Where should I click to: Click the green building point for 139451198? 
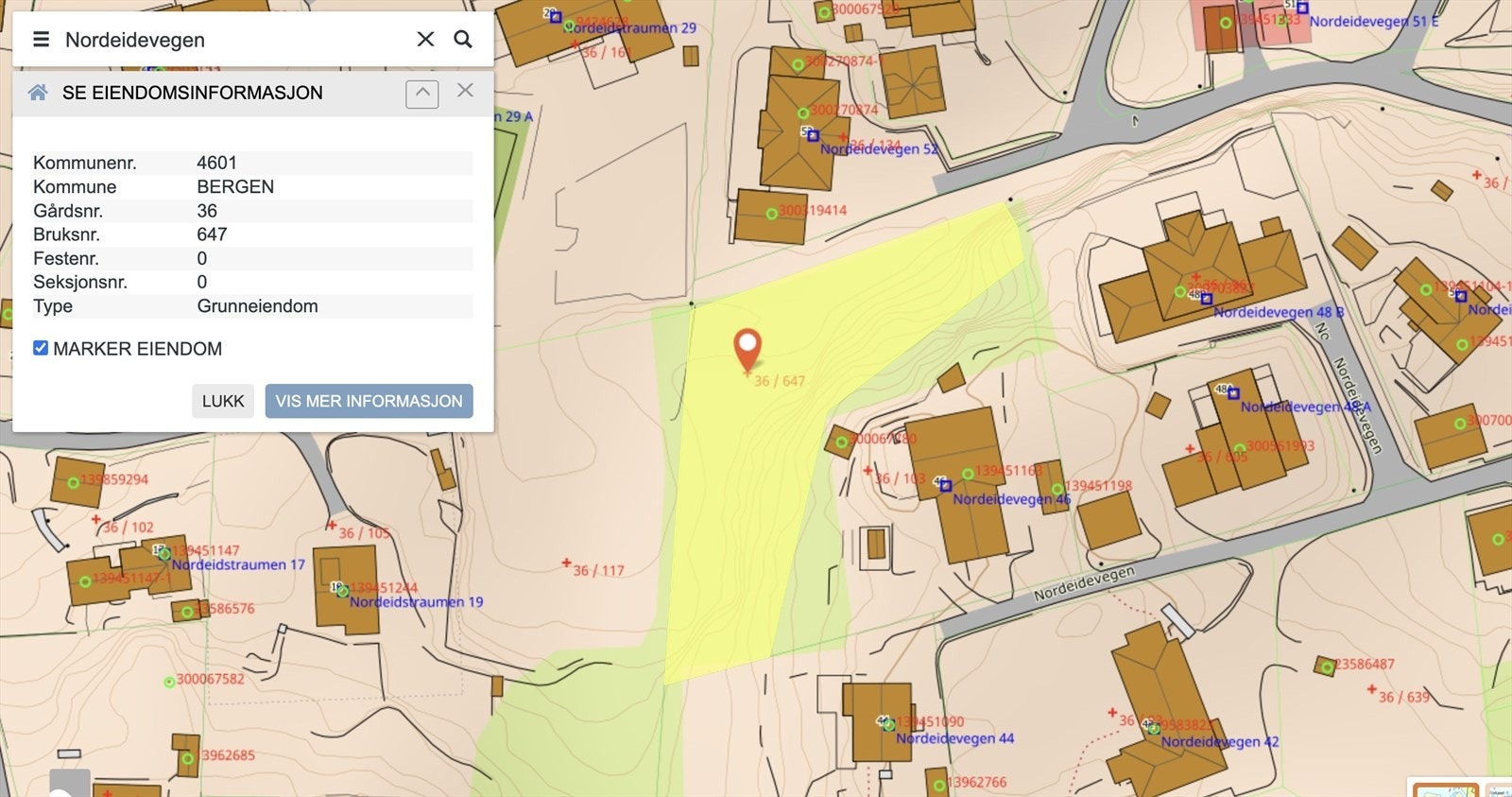(x=1057, y=489)
